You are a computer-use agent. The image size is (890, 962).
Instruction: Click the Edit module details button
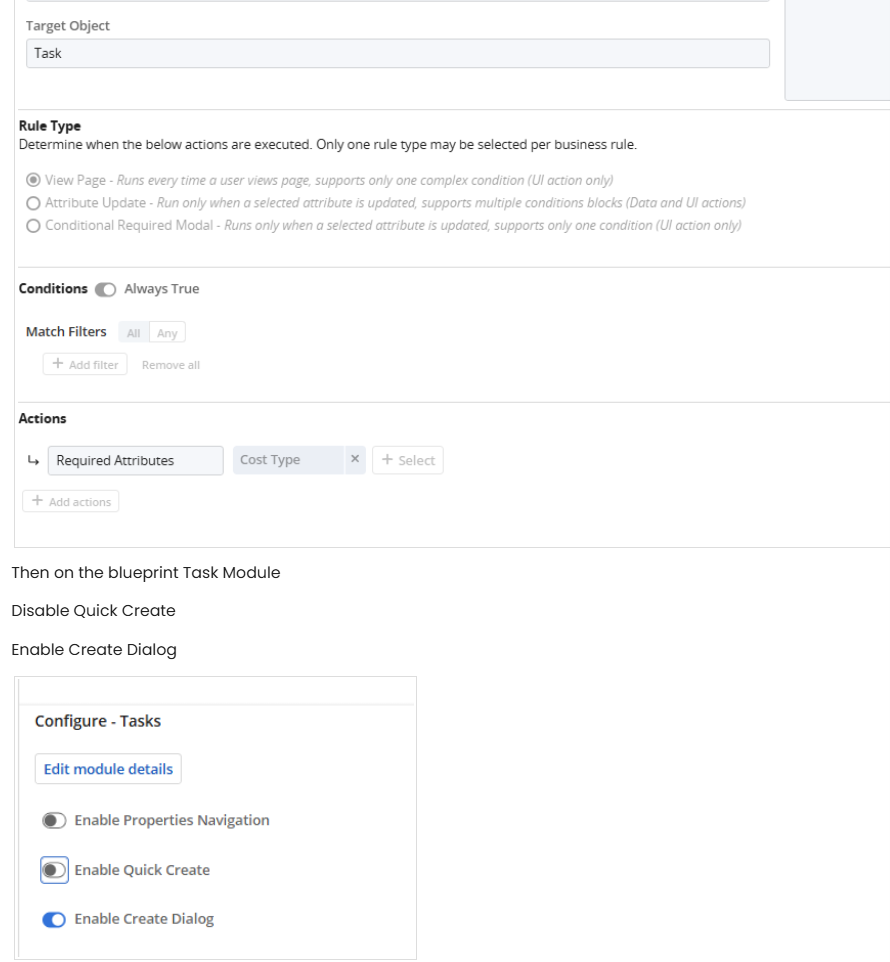coord(108,769)
